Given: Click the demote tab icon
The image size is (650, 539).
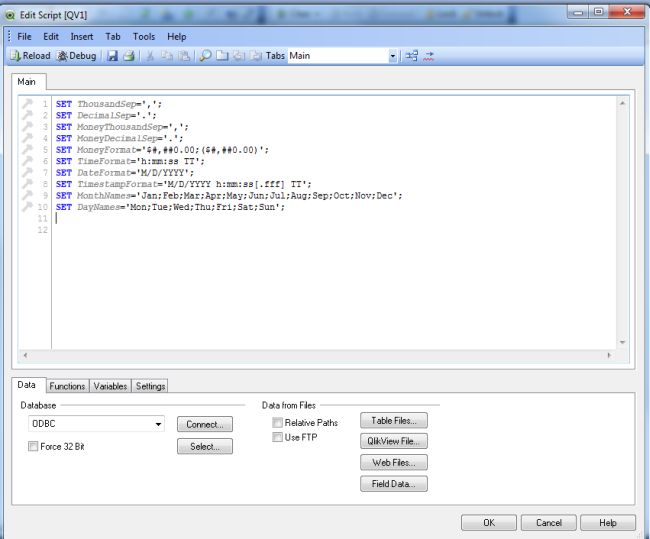Looking at the screenshot, I should pos(256,56).
